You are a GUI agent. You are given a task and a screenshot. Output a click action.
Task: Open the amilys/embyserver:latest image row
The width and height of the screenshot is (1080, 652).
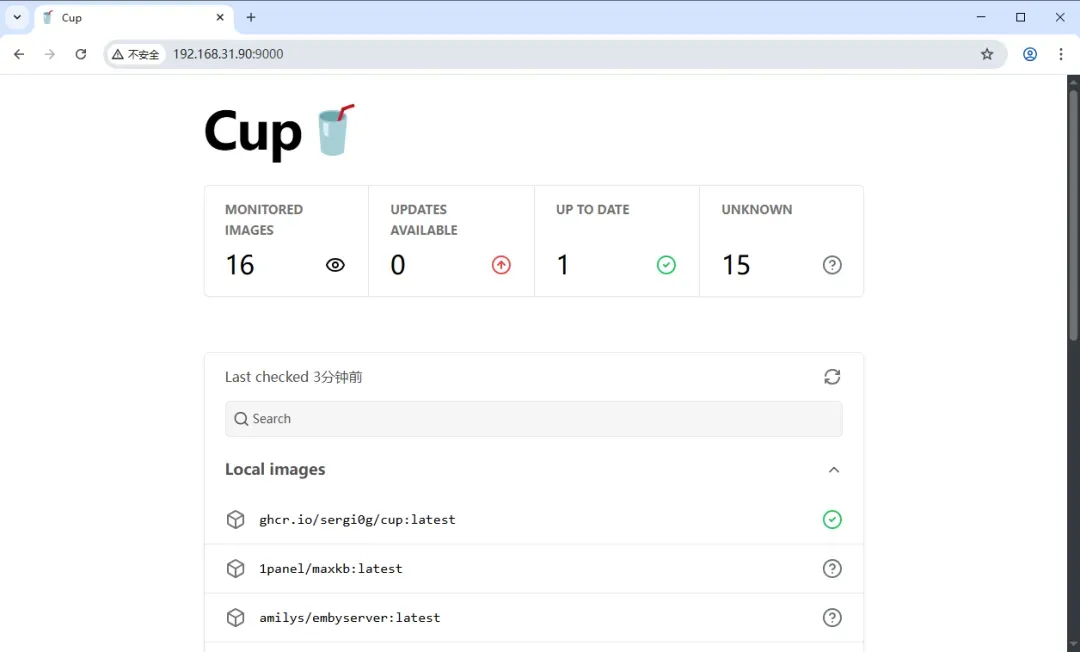click(534, 618)
